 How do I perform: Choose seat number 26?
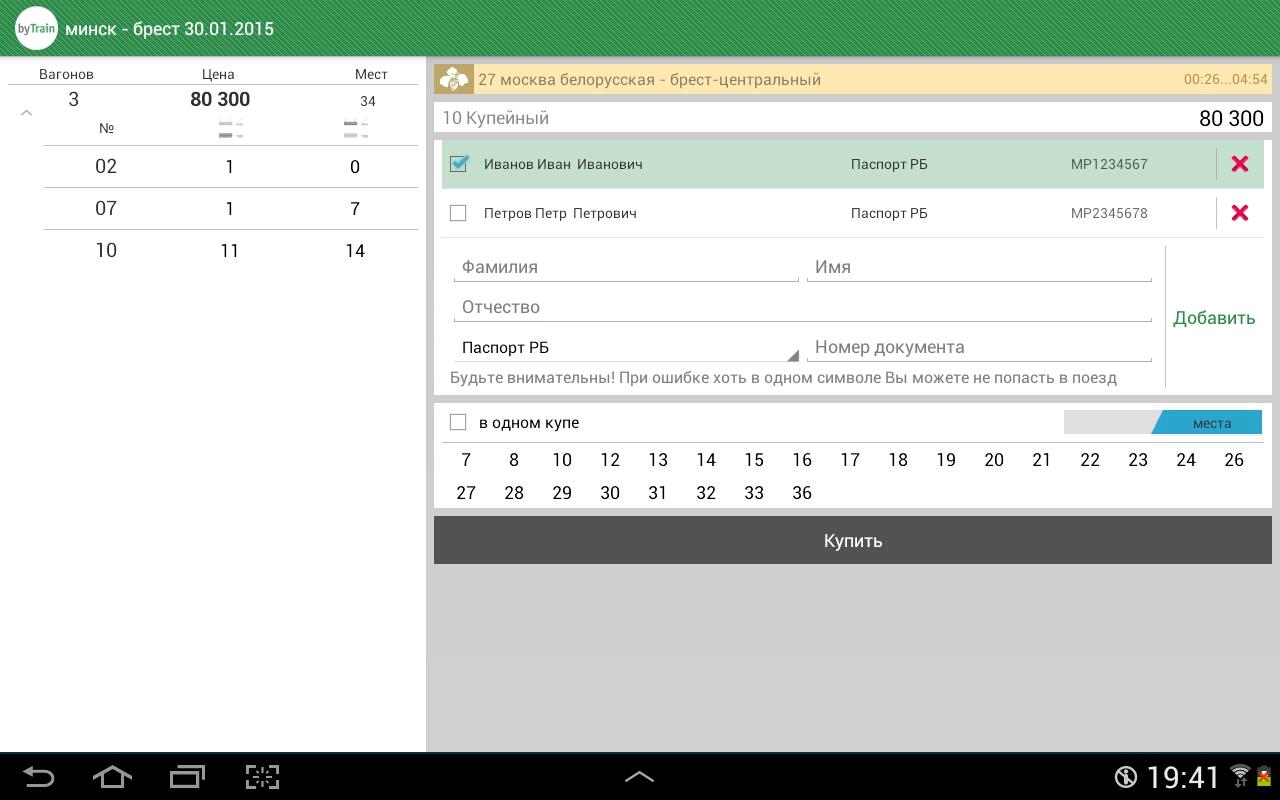point(1234,460)
